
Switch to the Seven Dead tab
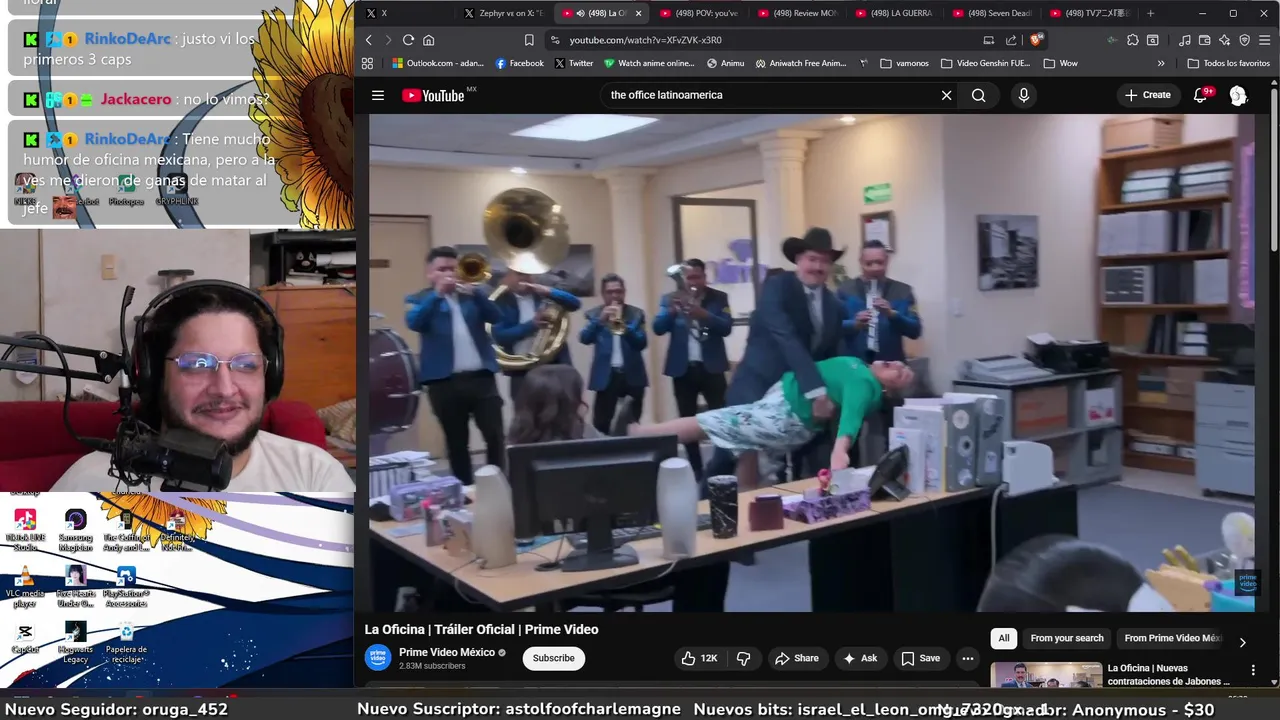[x=991, y=13]
